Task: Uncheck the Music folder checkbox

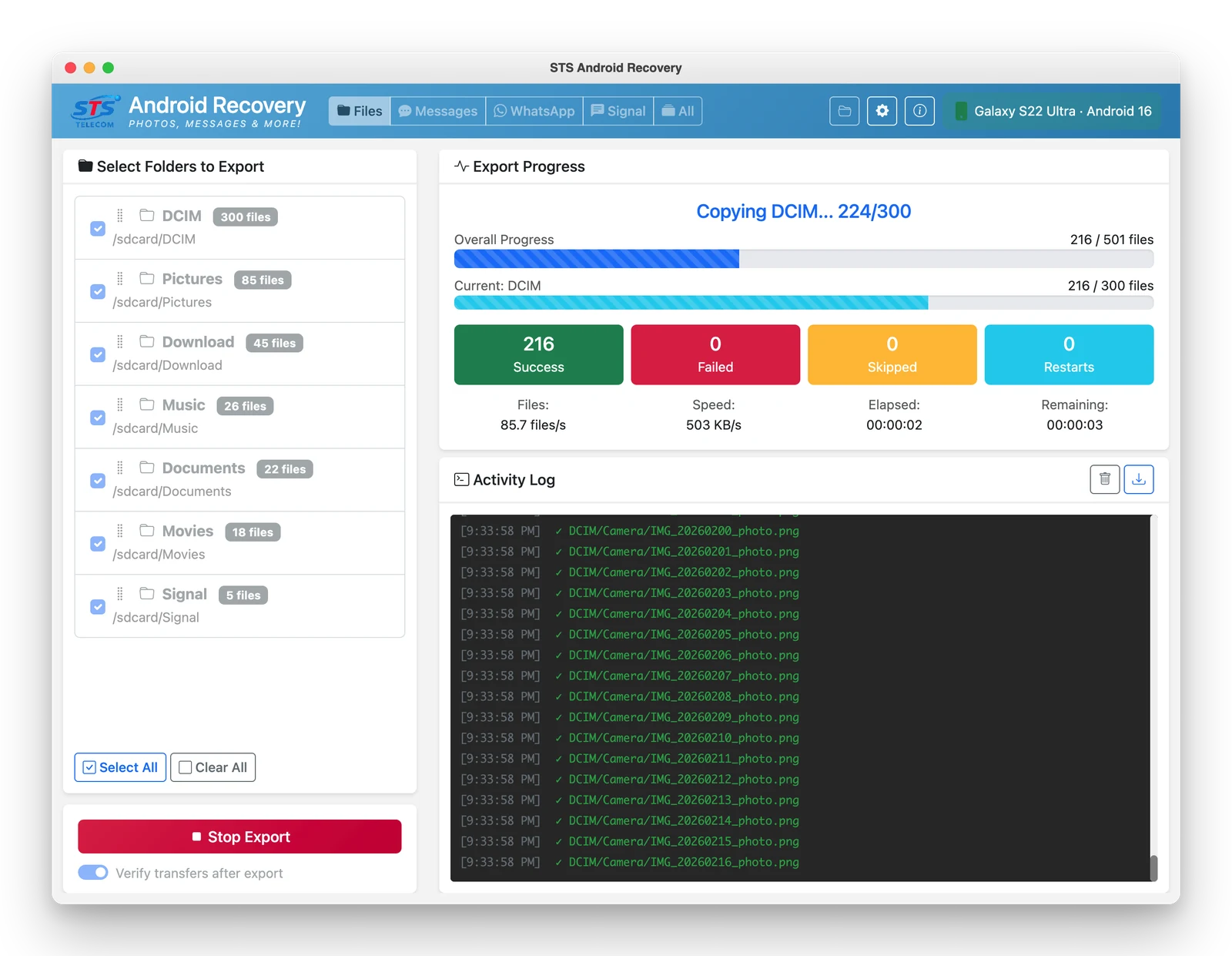Action: [98, 418]
